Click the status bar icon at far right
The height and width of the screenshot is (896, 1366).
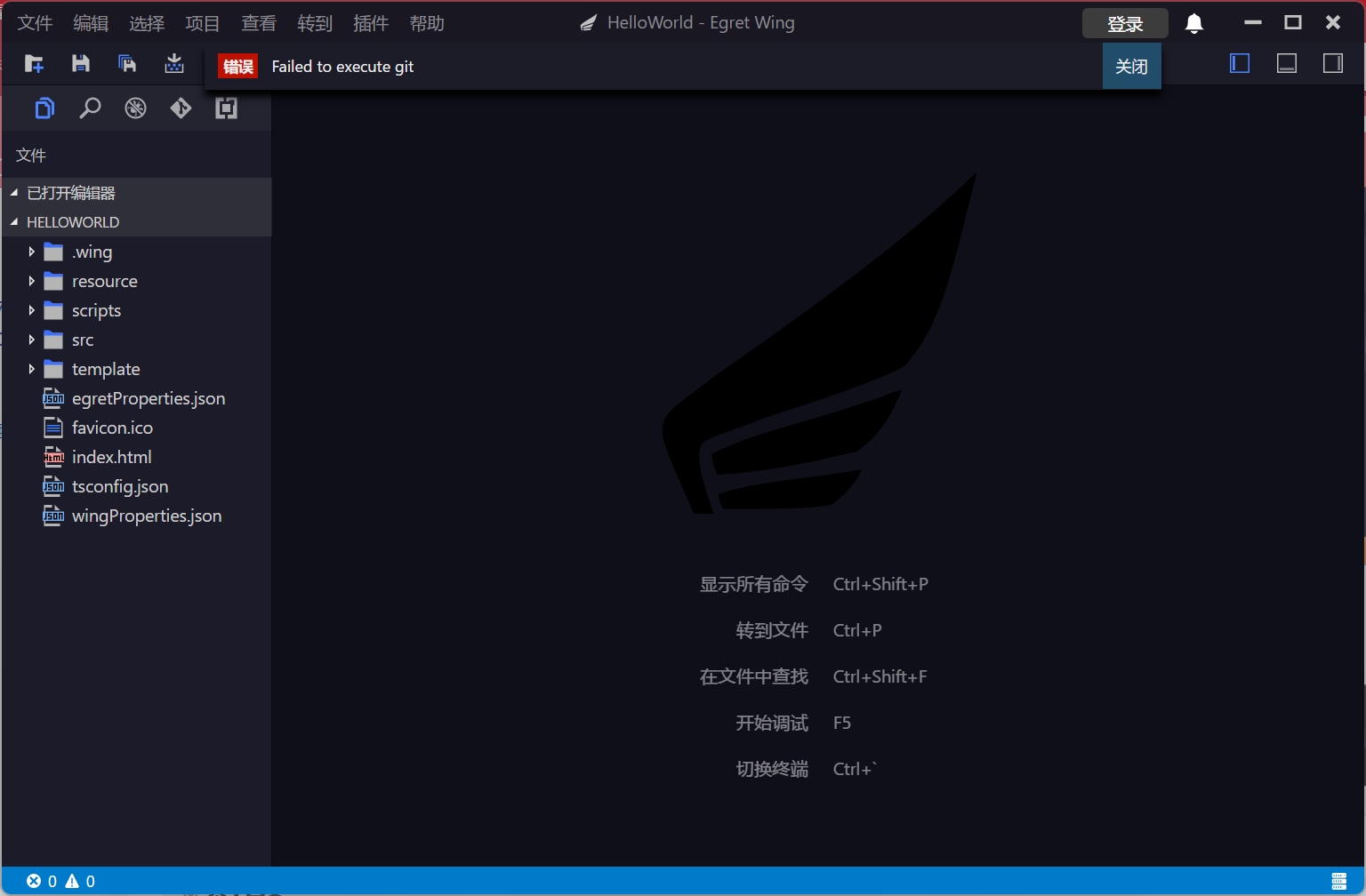(x=1339, y=881)
